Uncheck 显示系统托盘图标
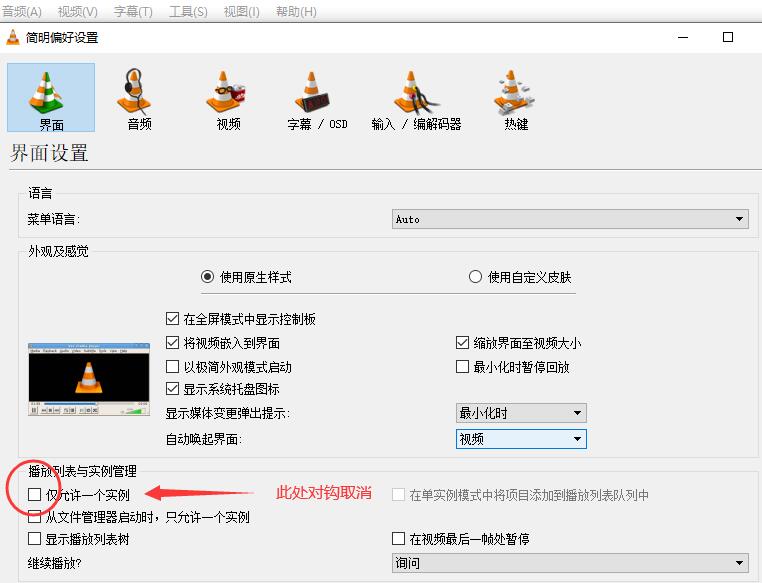Screen dimensions: 762x583 pos(173,389)
